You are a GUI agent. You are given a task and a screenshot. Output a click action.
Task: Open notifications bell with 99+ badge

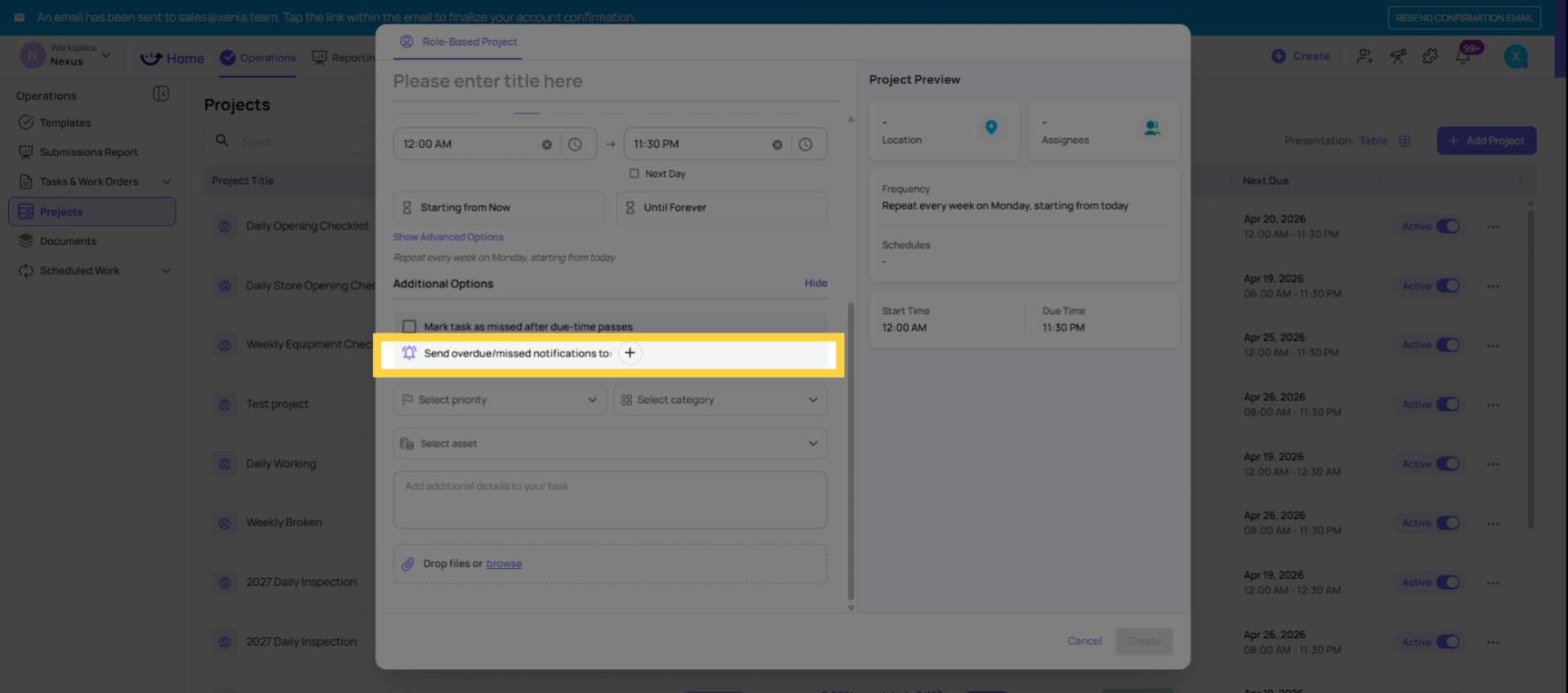1464,56
